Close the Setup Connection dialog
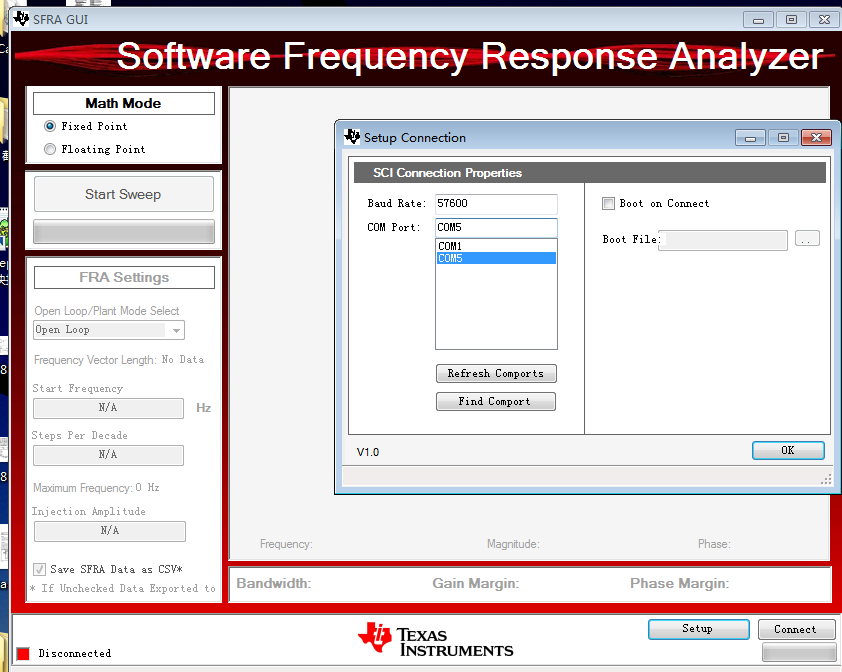 816,138
